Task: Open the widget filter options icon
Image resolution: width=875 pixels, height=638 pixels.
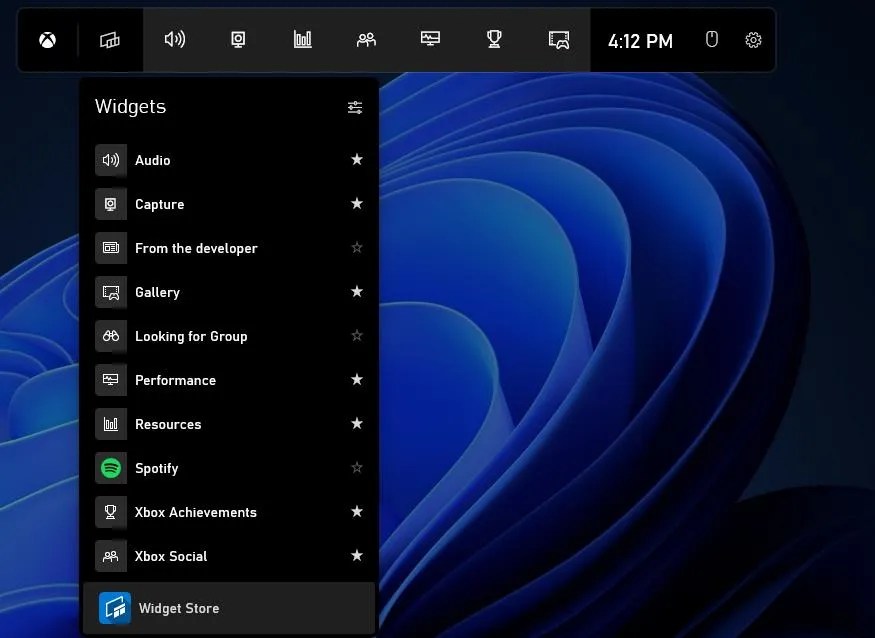Action: click(355, 107)
